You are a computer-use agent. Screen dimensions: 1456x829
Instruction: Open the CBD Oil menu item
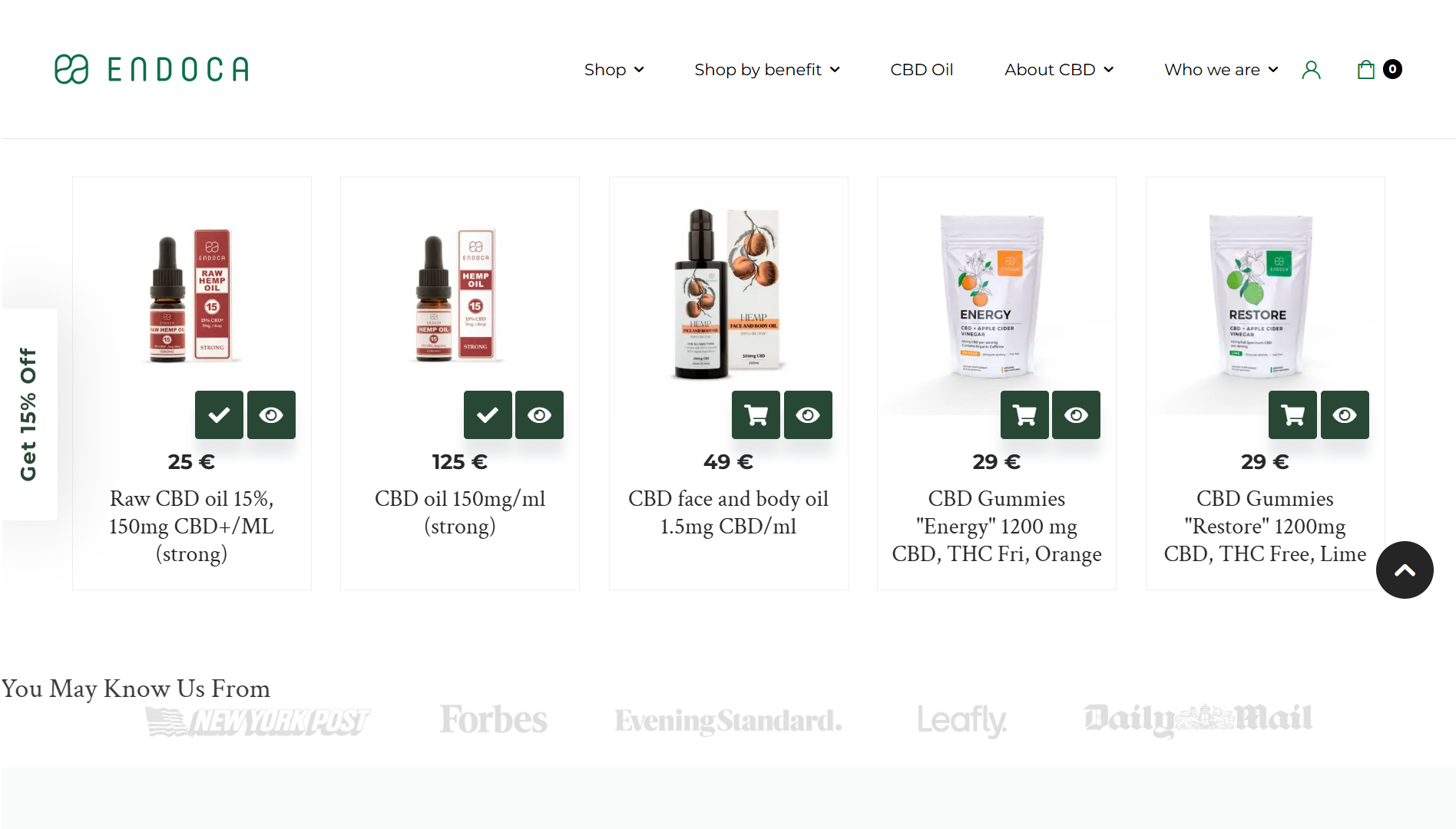click(x=922, y=70)
